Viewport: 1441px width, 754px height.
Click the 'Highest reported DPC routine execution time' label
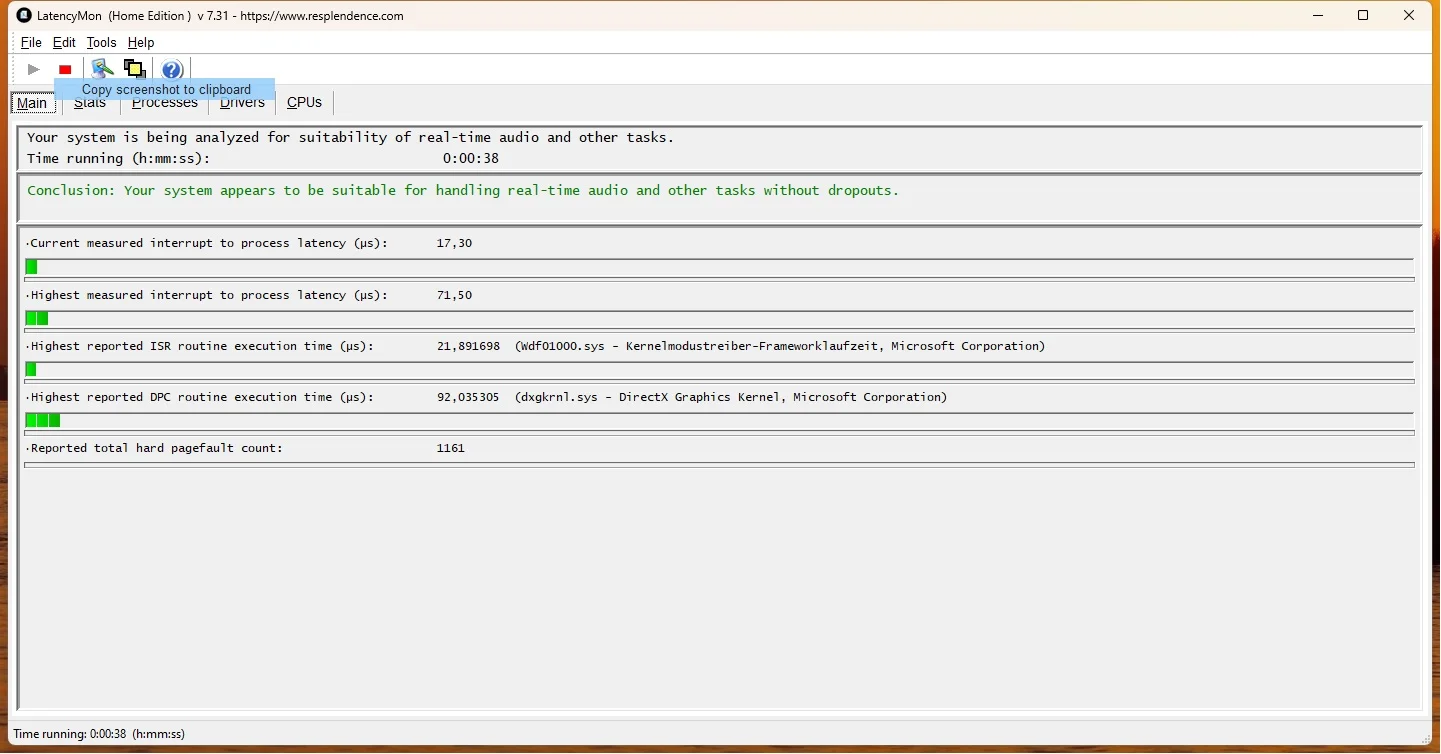[x=200, y=398]
